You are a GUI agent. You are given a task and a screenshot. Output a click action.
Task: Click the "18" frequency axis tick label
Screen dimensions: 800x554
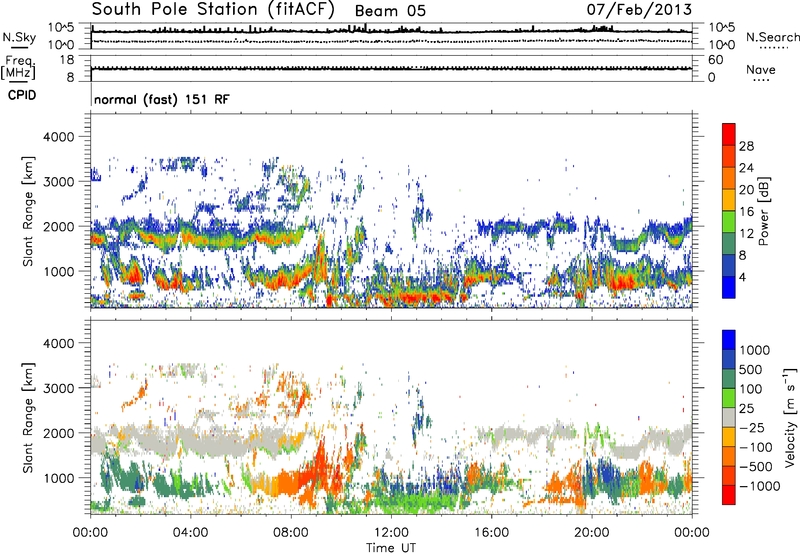67,60
